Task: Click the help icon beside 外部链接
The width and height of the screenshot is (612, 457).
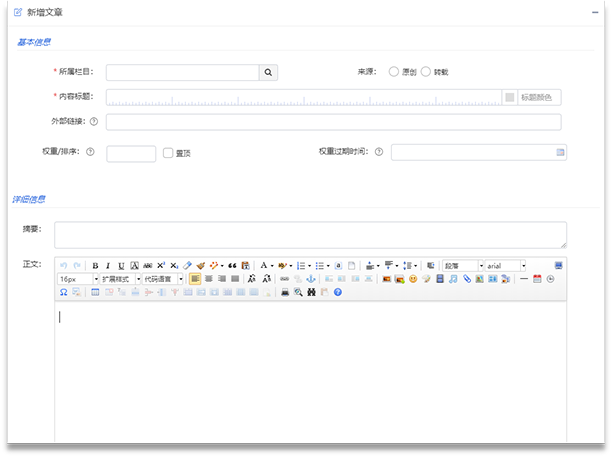Action: click(x=94, y=122)
